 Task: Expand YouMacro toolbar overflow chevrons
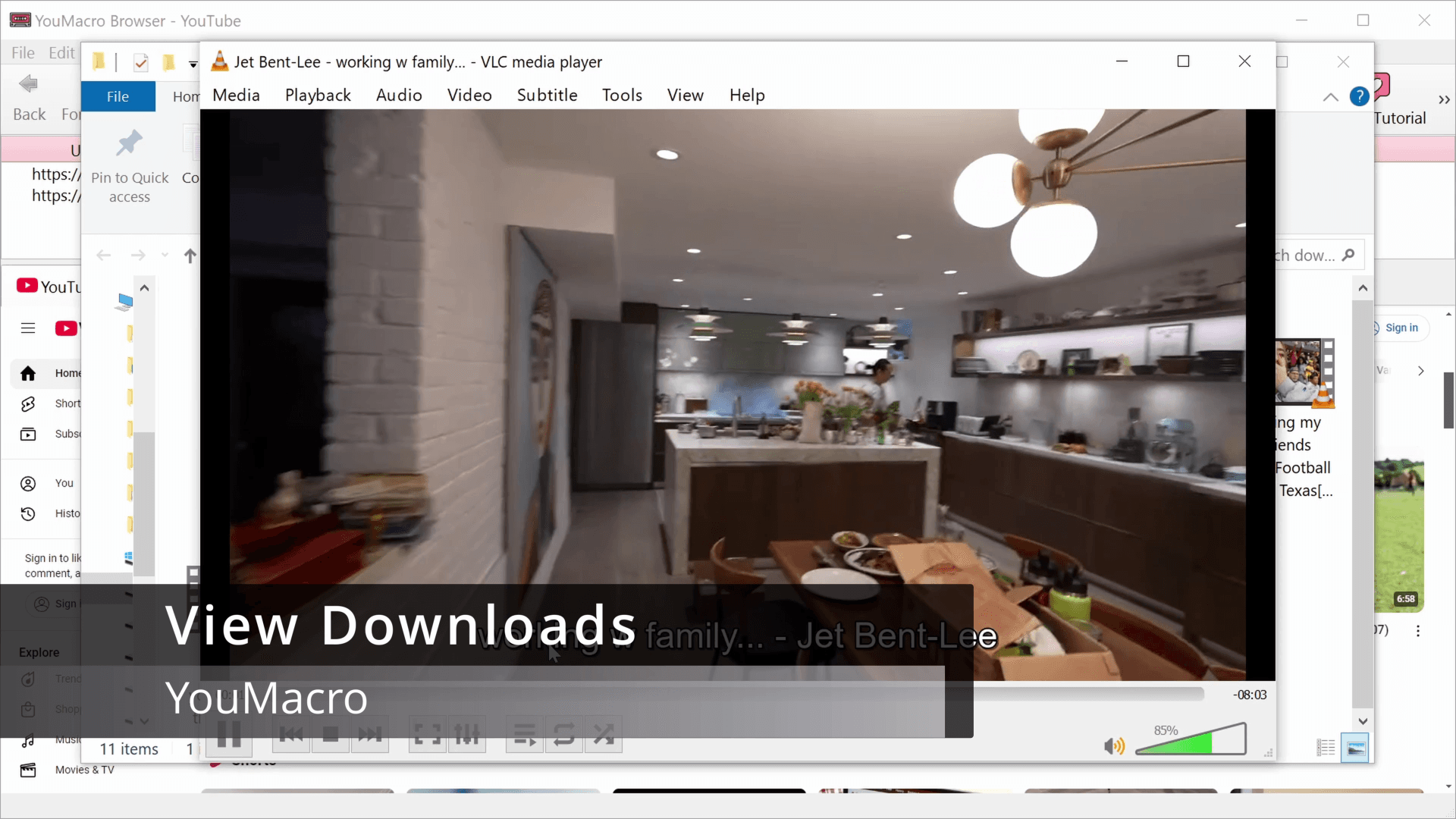pyautogui.click(x=1444, y=99)
